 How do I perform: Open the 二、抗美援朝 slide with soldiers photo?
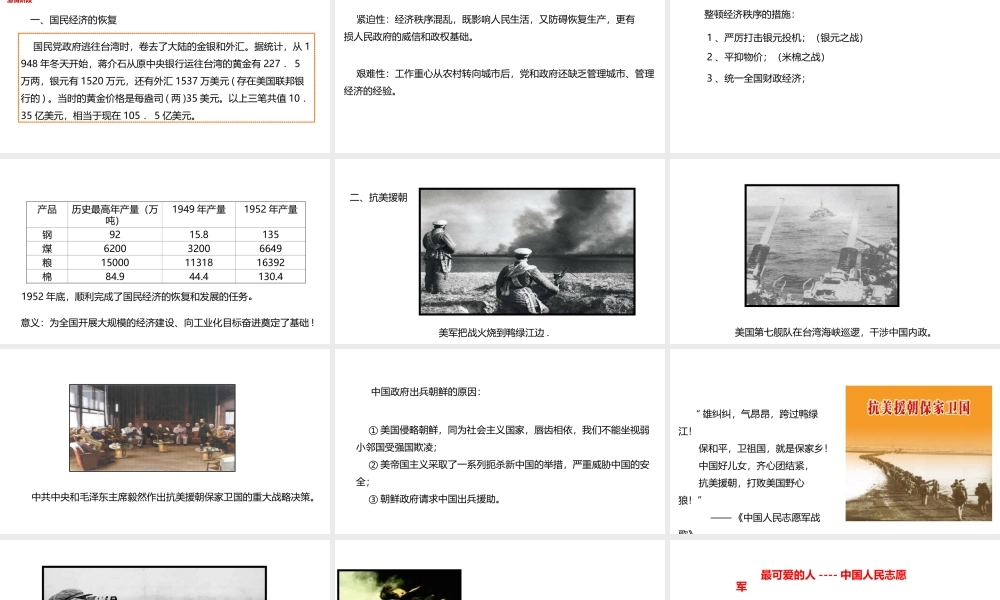click(x=499, y=251)
